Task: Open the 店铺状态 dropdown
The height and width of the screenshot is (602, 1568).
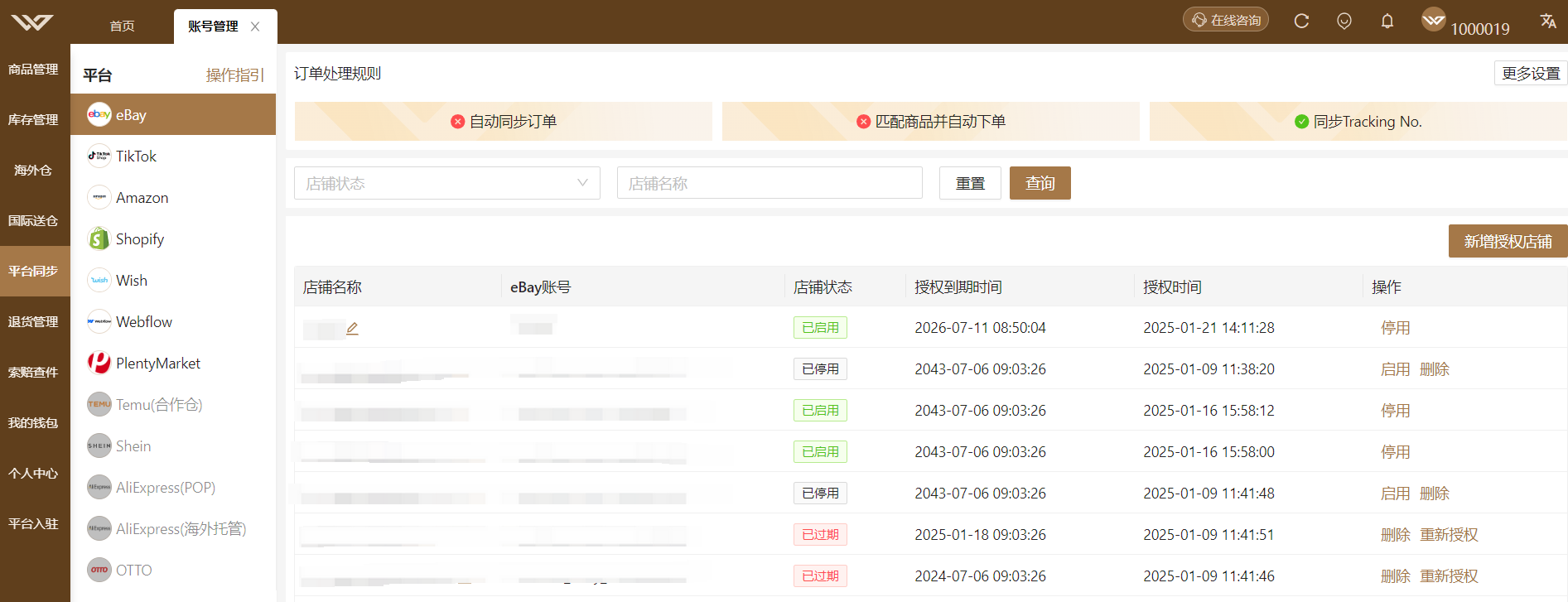Action: [x=447, y=183]
